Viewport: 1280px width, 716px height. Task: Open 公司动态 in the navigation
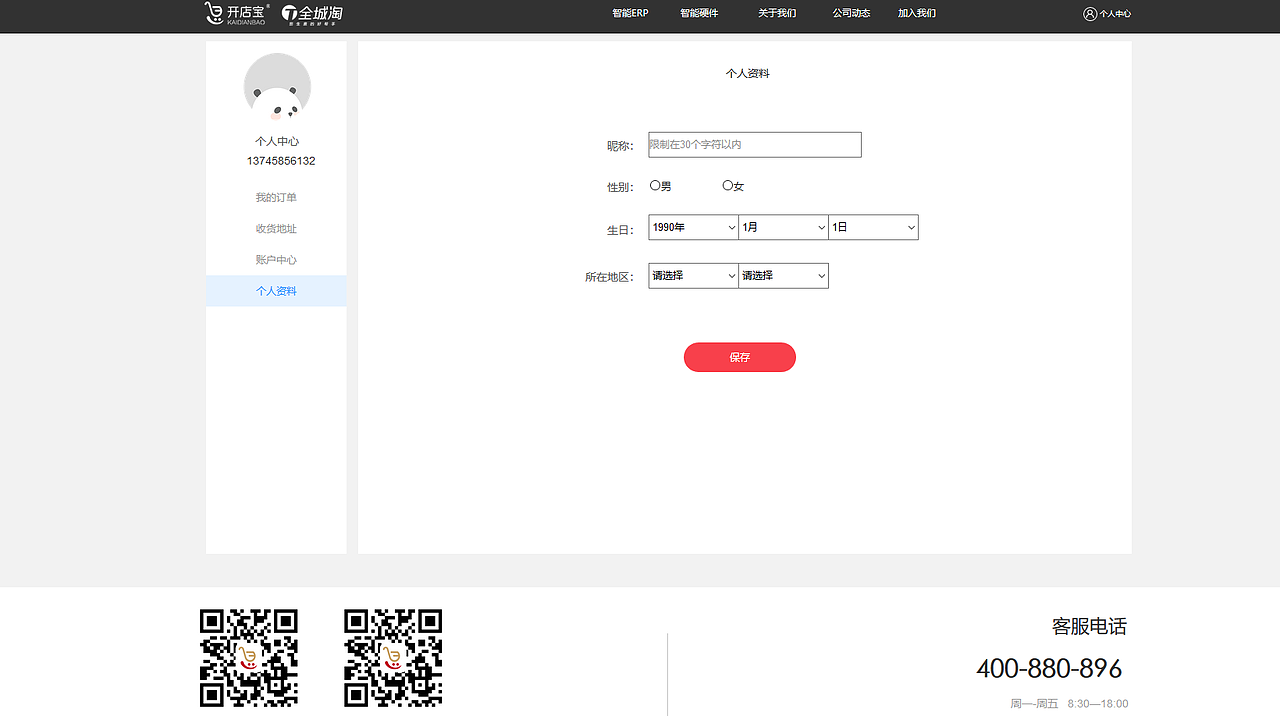(x=851, y=13)
